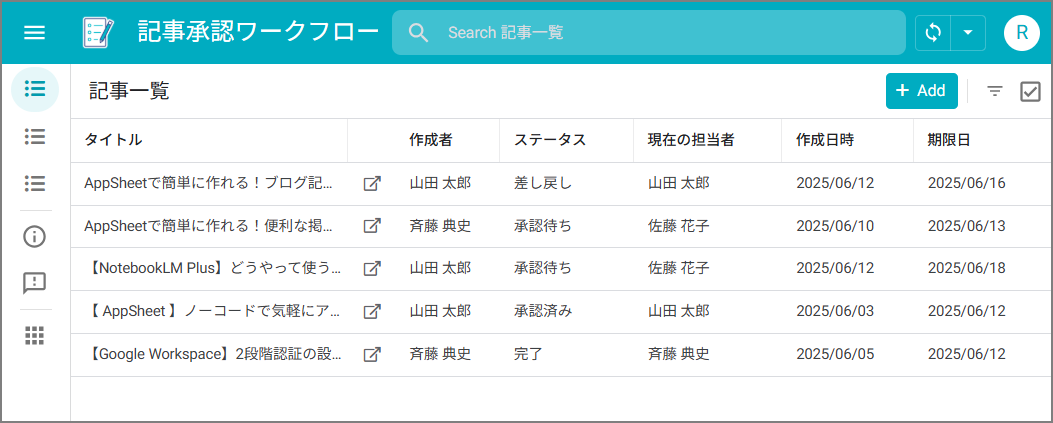Open the hamburger main menu
Viewport: 1053px width, 423px height.
34,32
